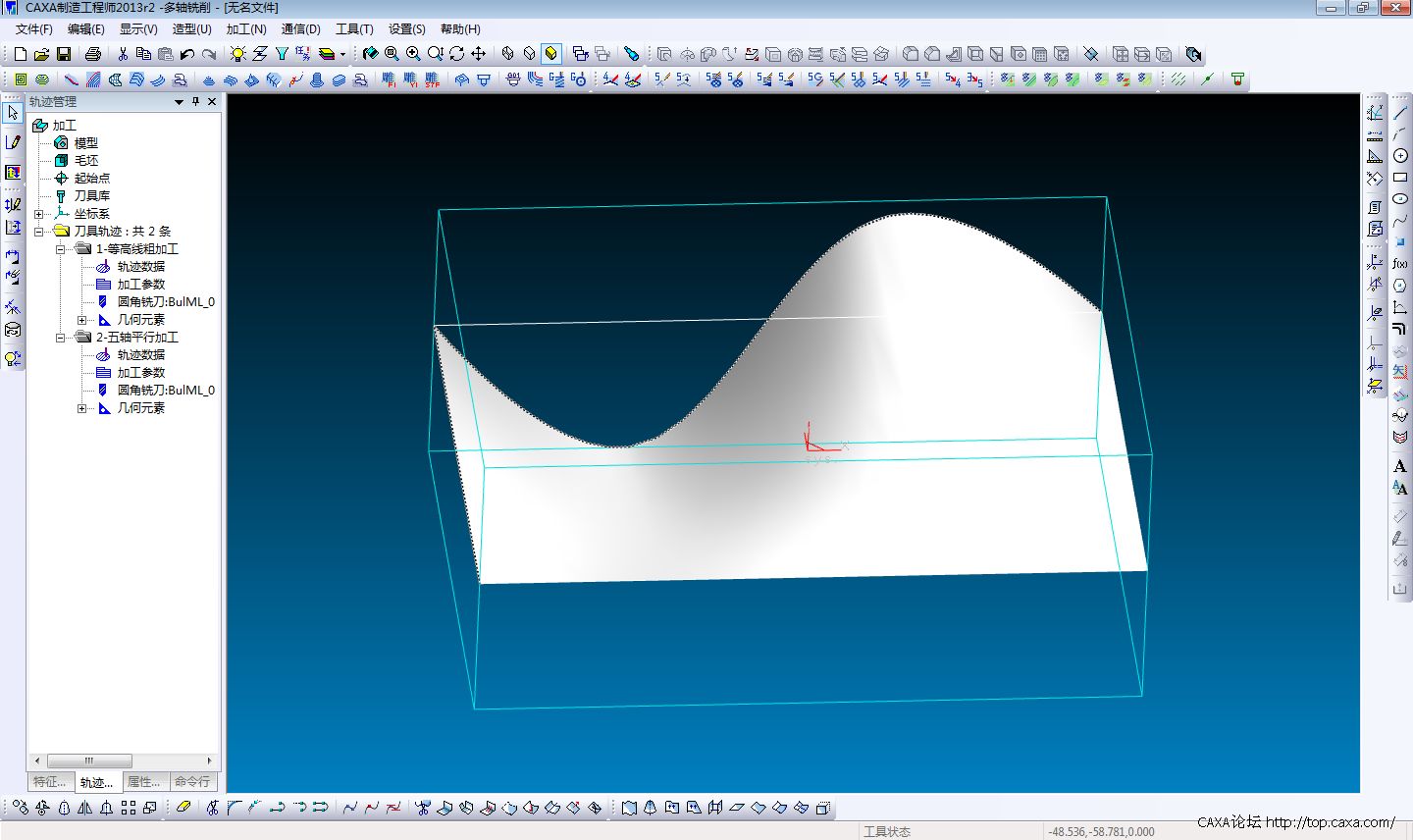Open the 编辑(E) menu
This screenshot has height=840, width=1413.
click(x=86, y=29)
